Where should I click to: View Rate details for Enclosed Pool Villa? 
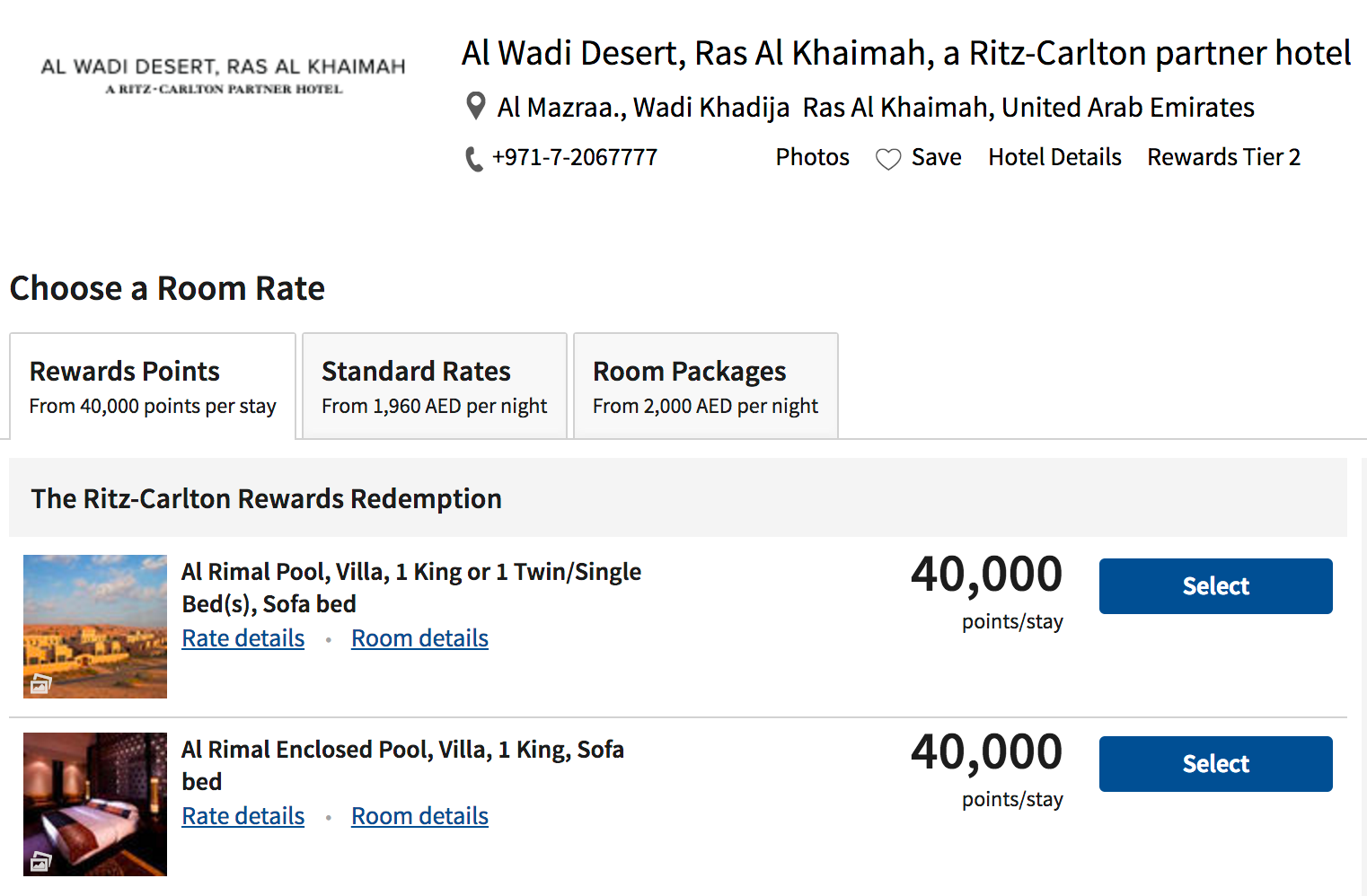click(x=243, y=816)
